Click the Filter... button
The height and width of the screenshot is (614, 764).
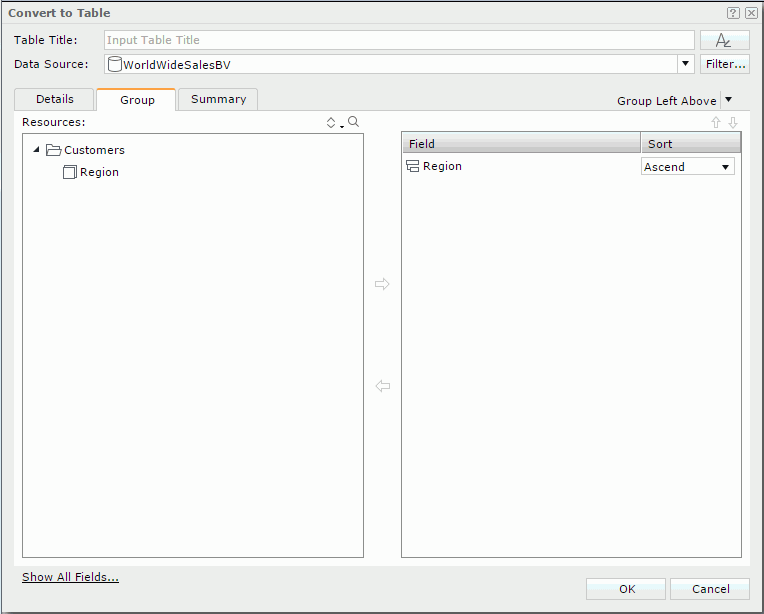tap(725, 64)
